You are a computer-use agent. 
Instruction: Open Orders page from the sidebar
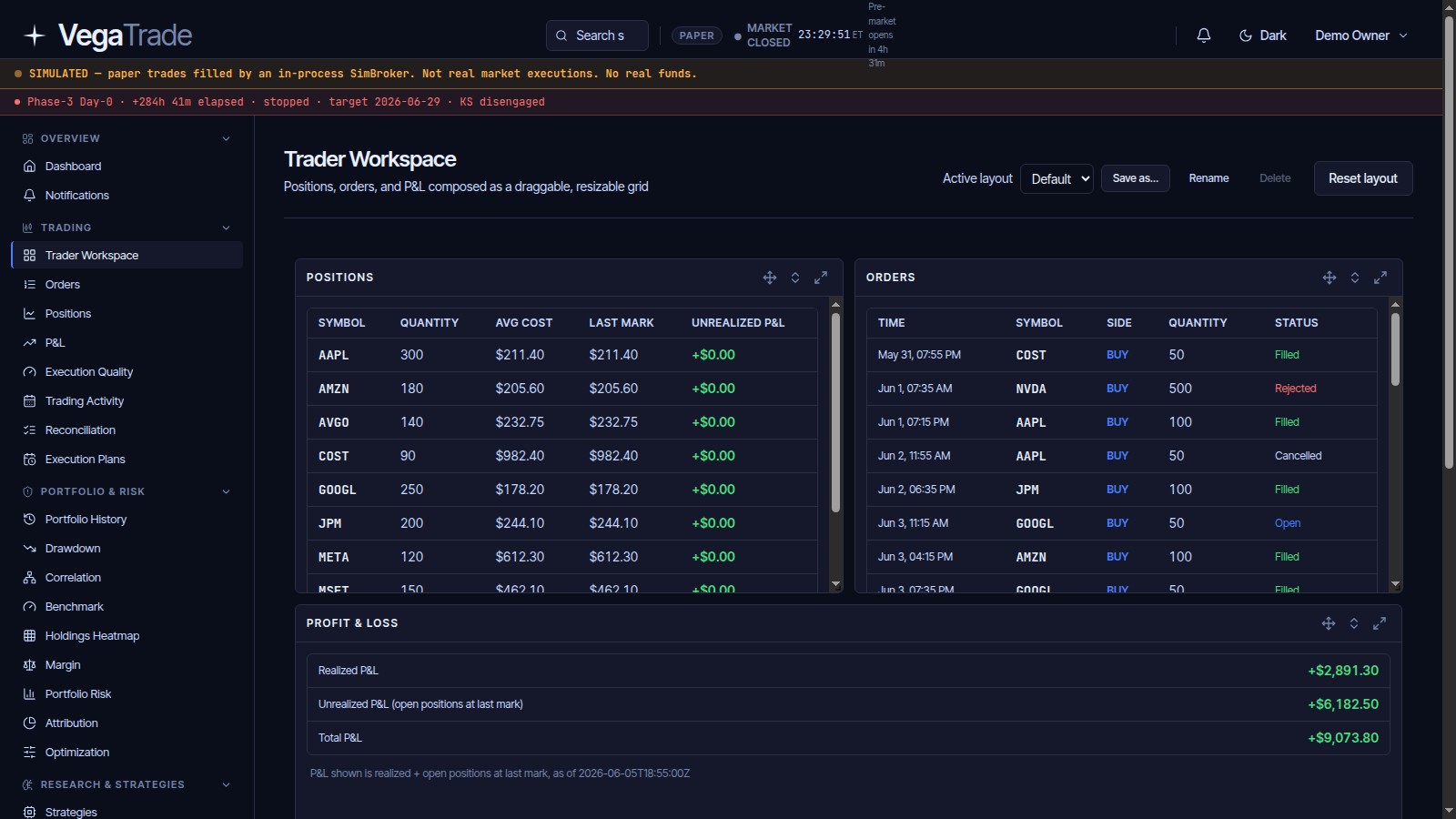pos(127,285)
